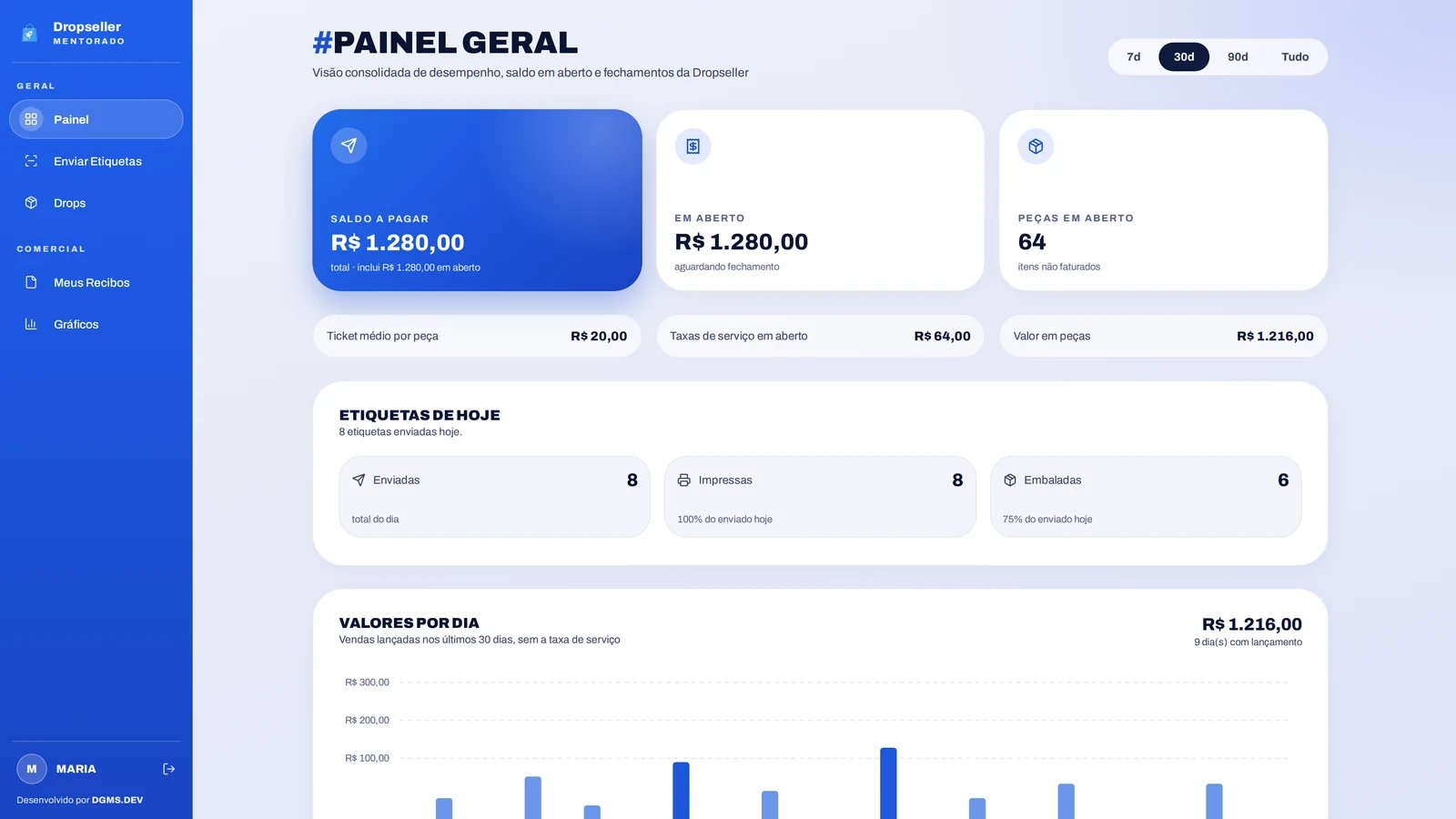
Task: Click the Painel grid icon in the sidebar
Action: click(x=31, y=119)
